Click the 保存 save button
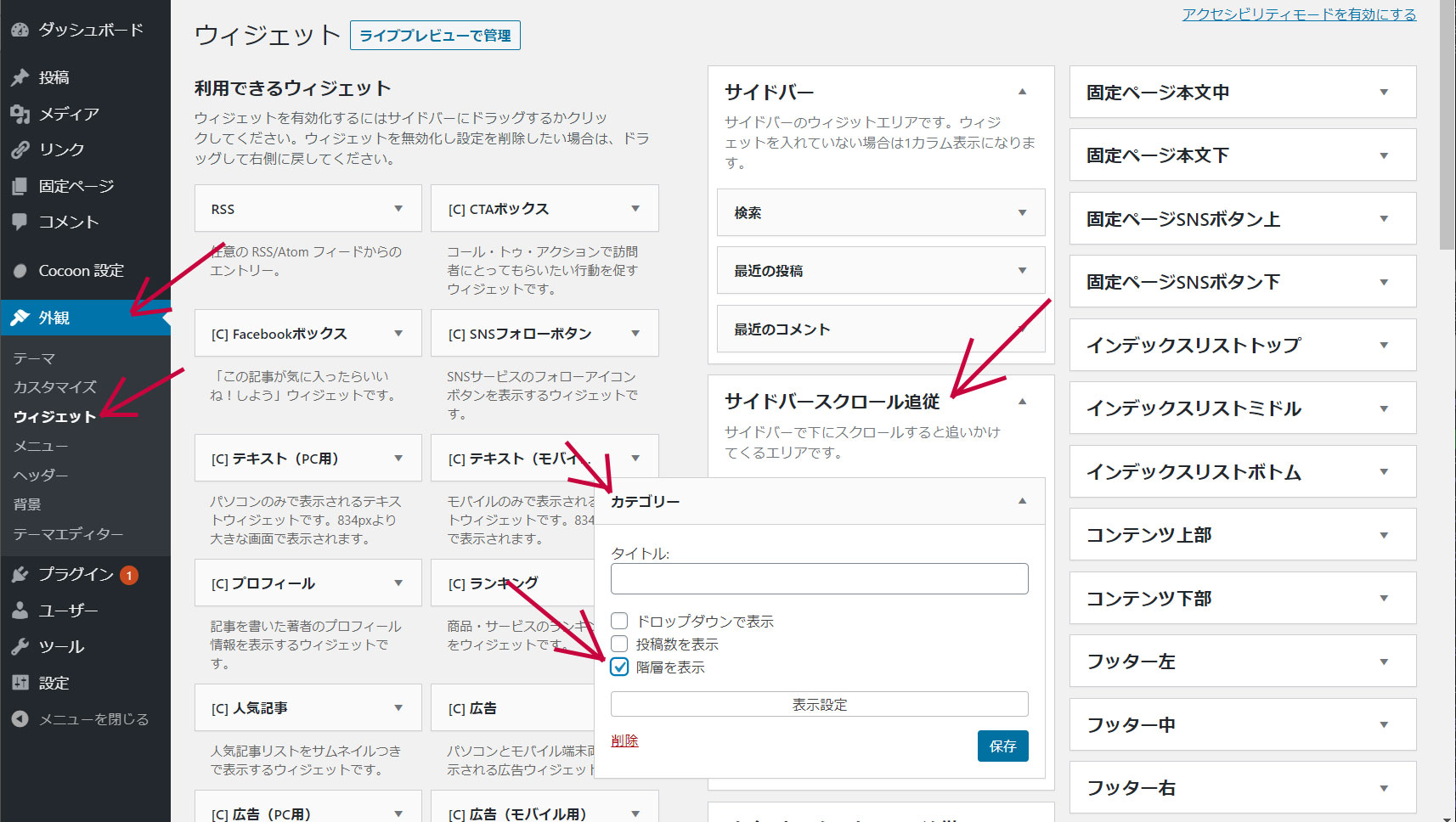This screenshot has width=1456, height=822. pos(1002,746)
